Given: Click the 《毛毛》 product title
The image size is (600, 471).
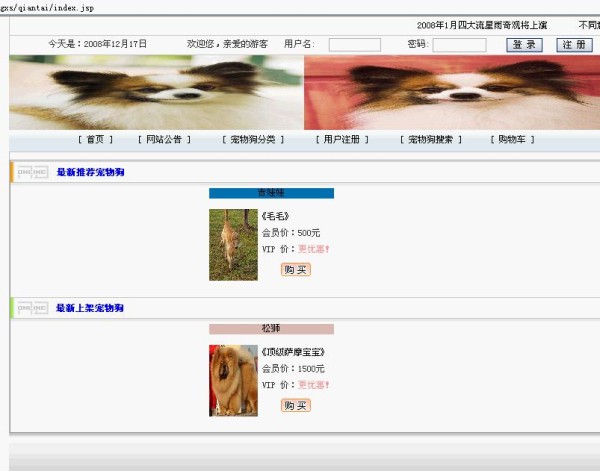Looking at the screenshot, I should pyautogui.click(x=275, y=216).
